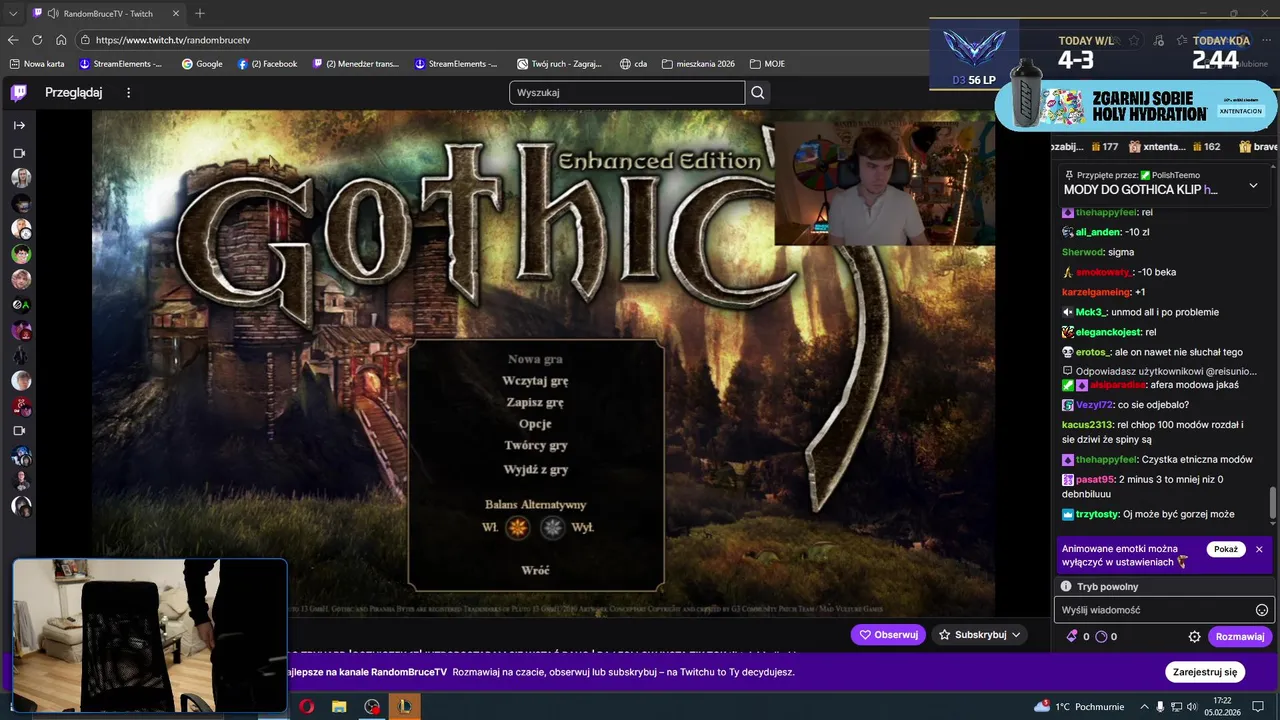1280x720 pixels.
Task: Click the camera icon at sidebar top
Action: [19, 153]
